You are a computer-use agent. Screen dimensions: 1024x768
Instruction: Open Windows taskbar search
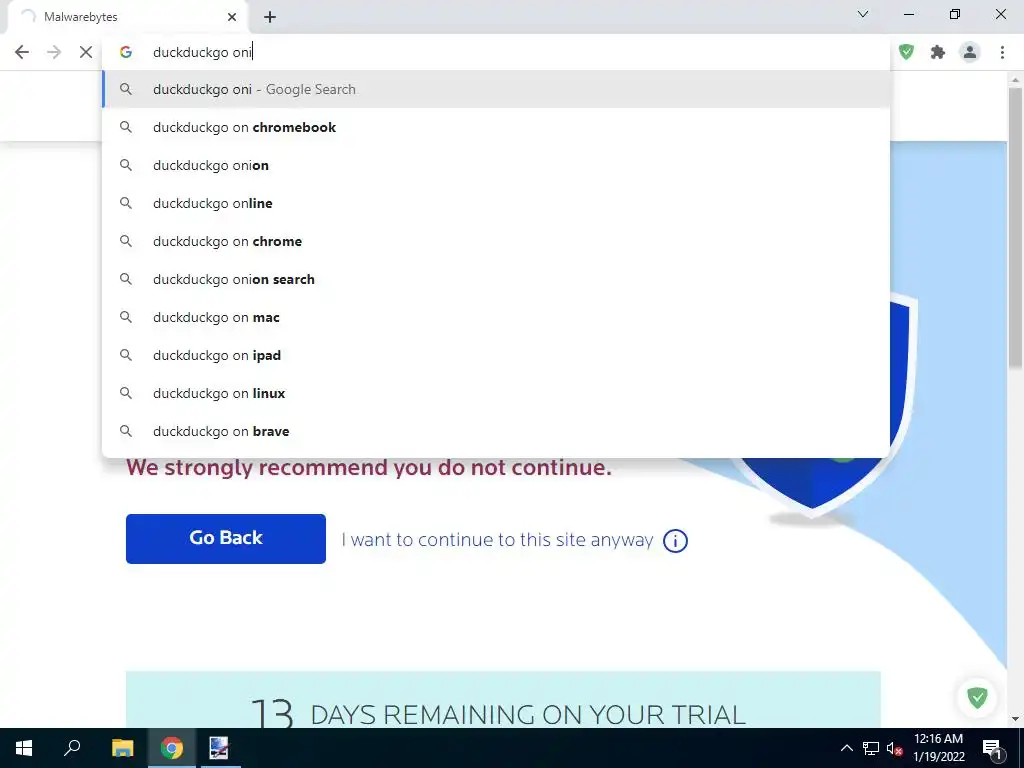pyautogui.click(x=72, y=748)
